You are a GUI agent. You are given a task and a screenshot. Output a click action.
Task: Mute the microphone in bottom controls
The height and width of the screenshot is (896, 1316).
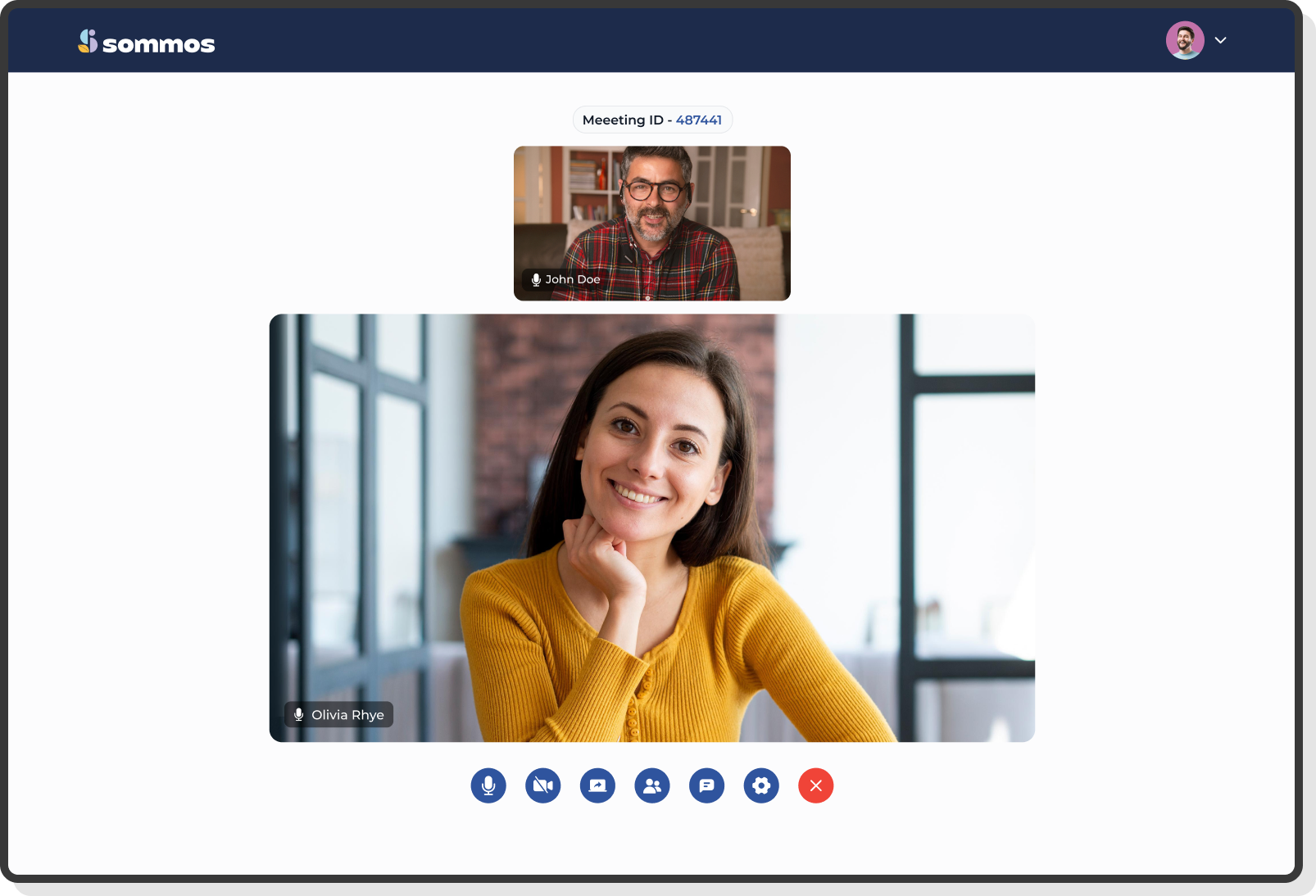tap(488, 786)
